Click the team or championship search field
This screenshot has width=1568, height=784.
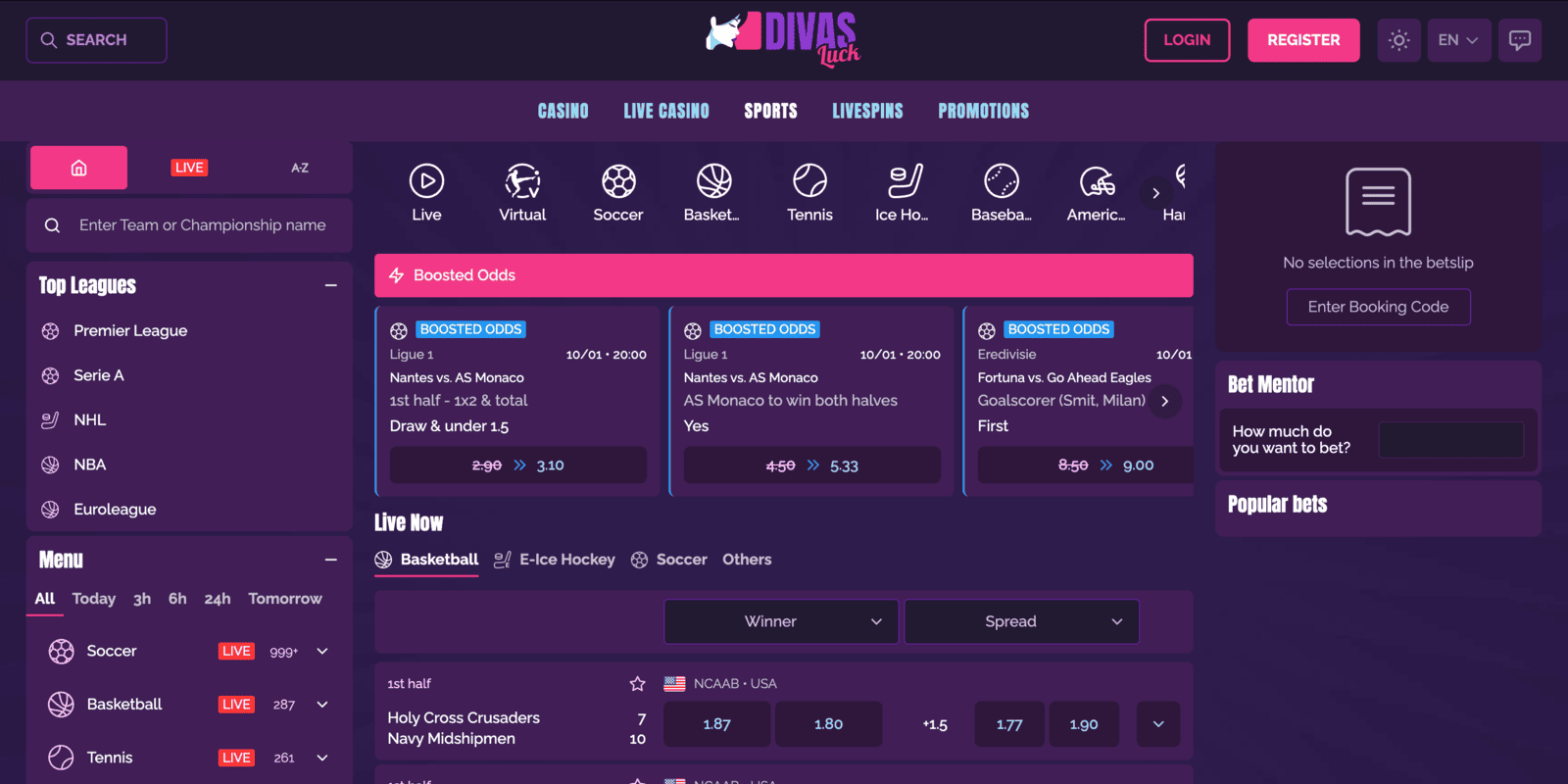click(x=202, y=225)
